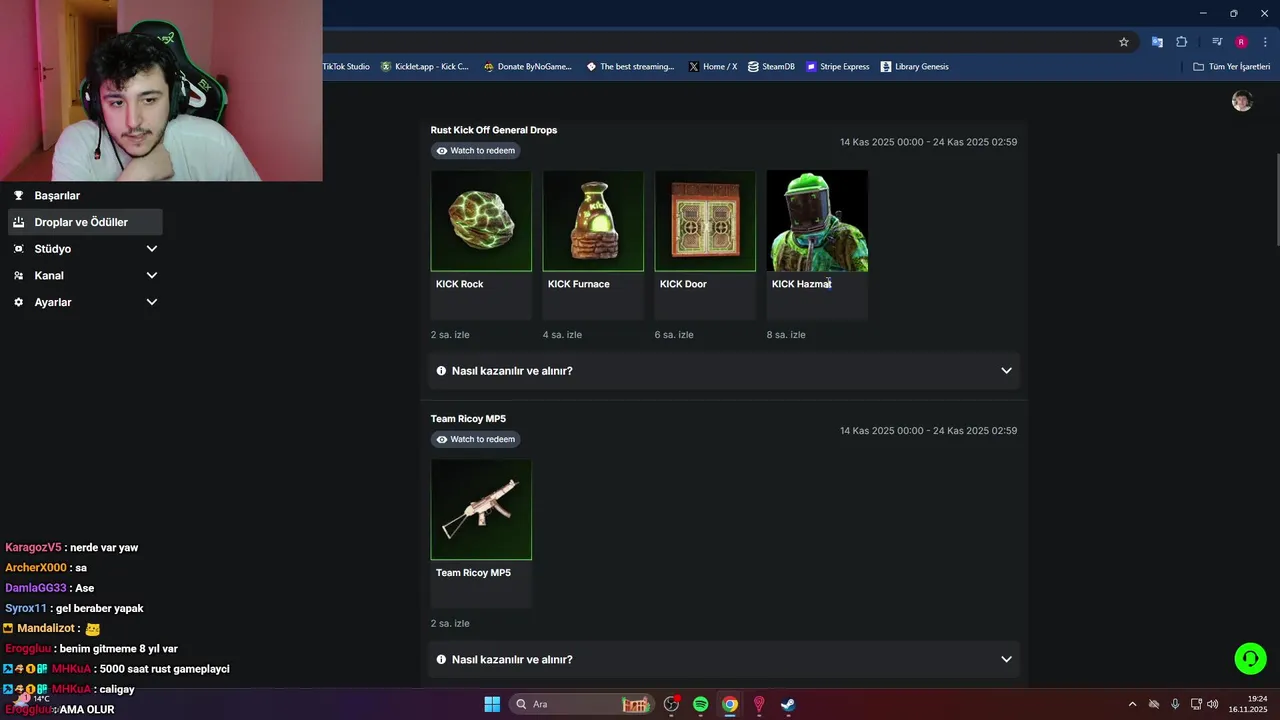Open the Library Genesis bookmark

pyautogui.click(x=914, y=67)
